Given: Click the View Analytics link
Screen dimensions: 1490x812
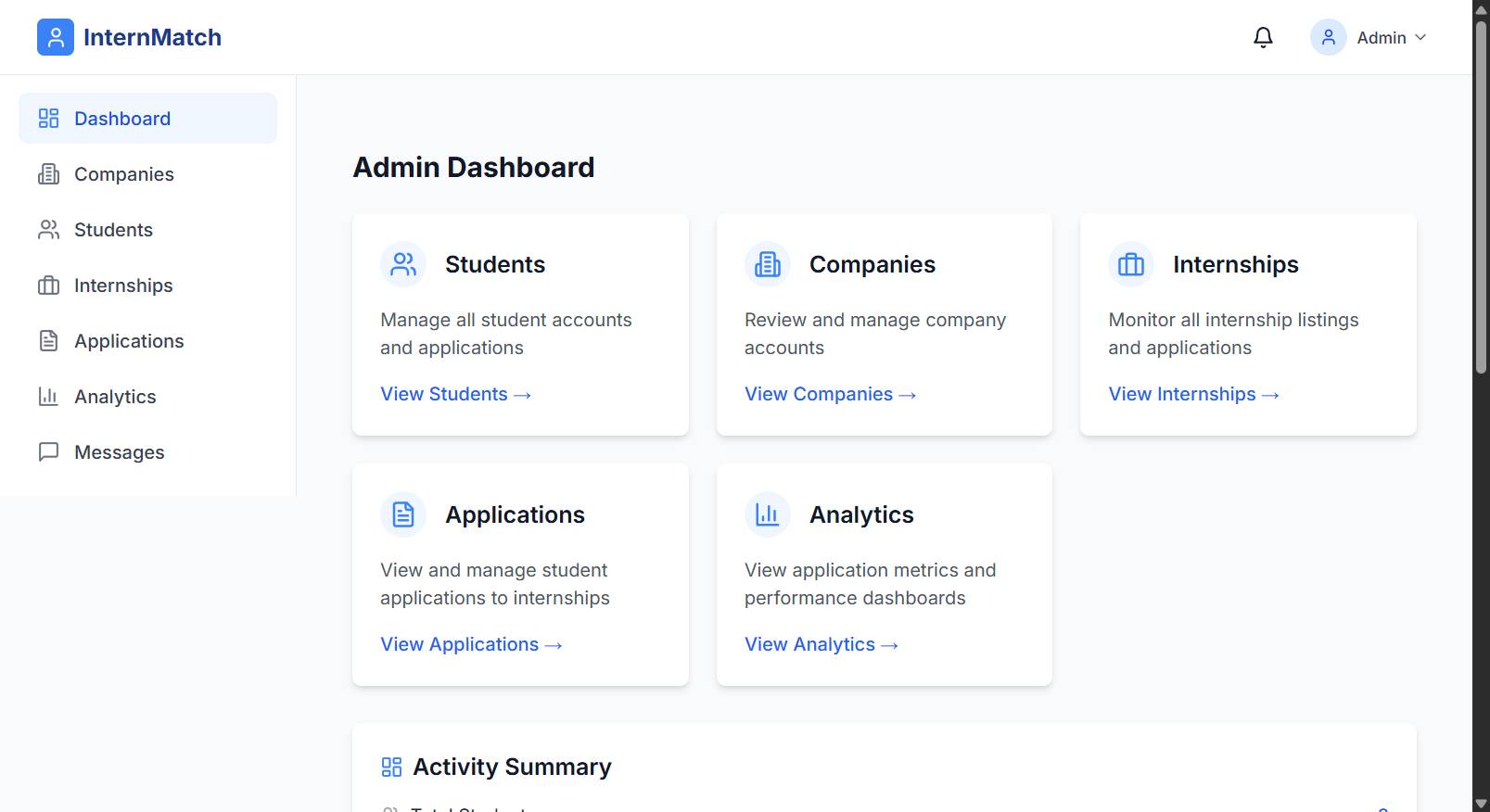Looking at the screenshot, I should (821, 644).
